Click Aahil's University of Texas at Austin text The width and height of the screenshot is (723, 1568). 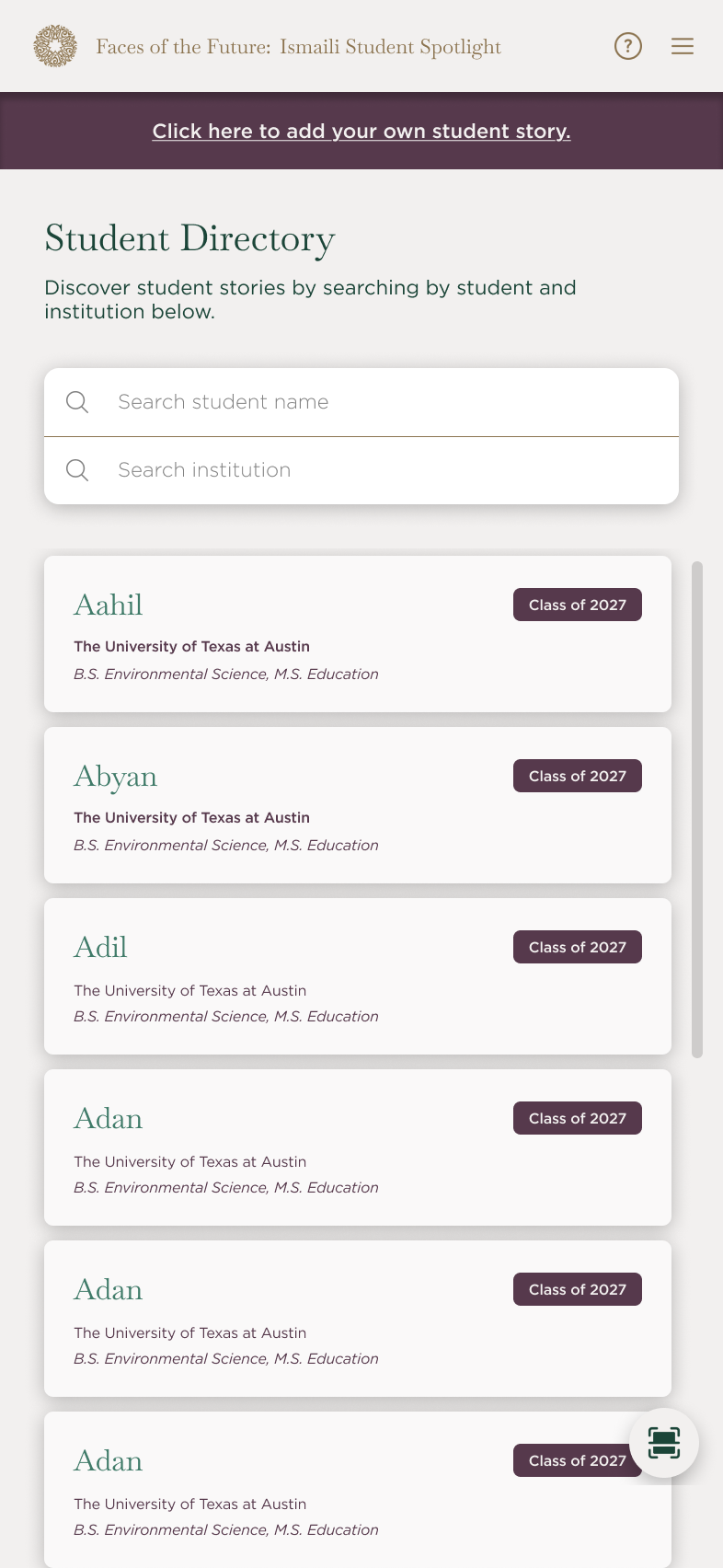191,647
